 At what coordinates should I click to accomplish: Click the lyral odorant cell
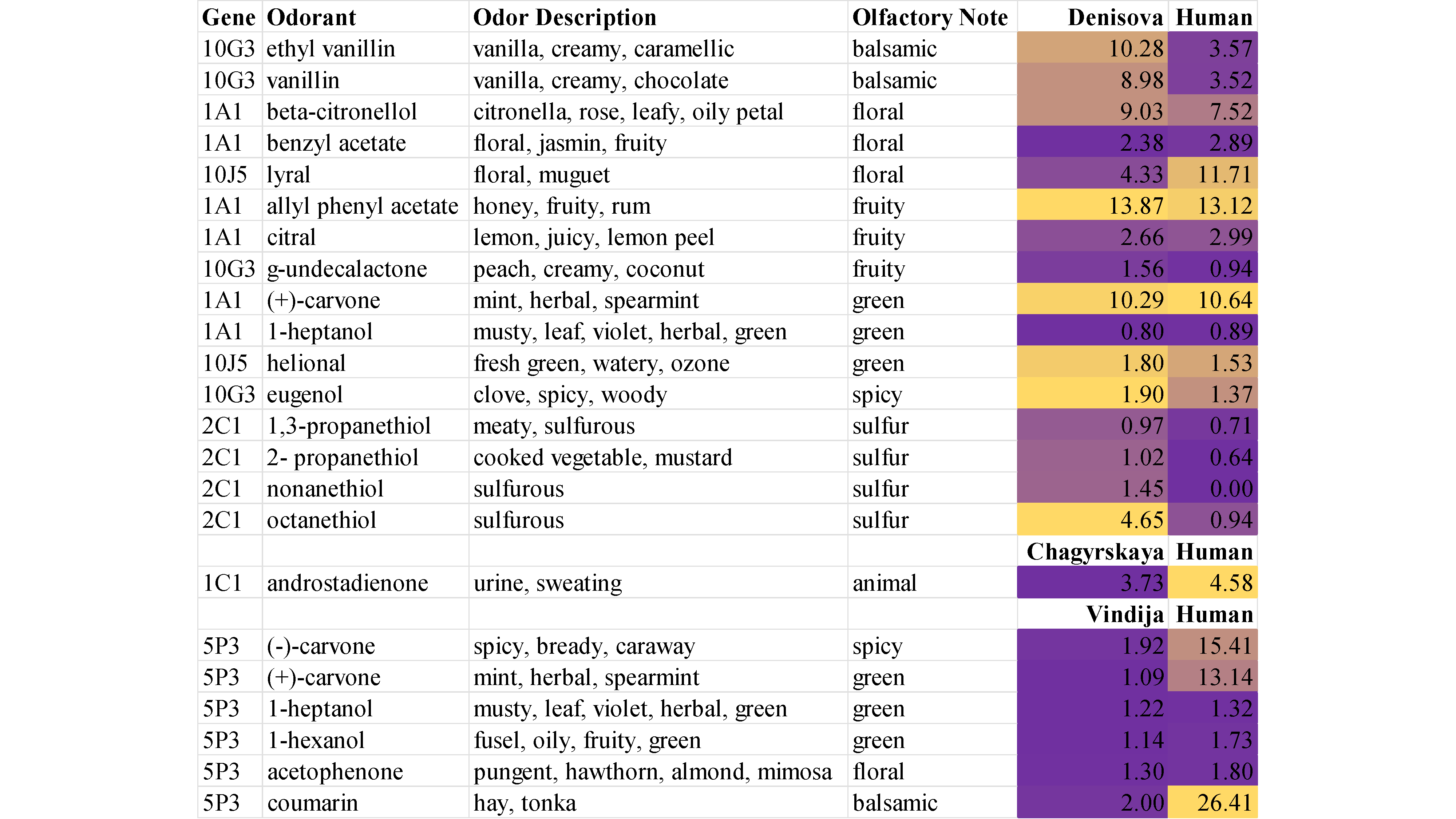[289, 175]
